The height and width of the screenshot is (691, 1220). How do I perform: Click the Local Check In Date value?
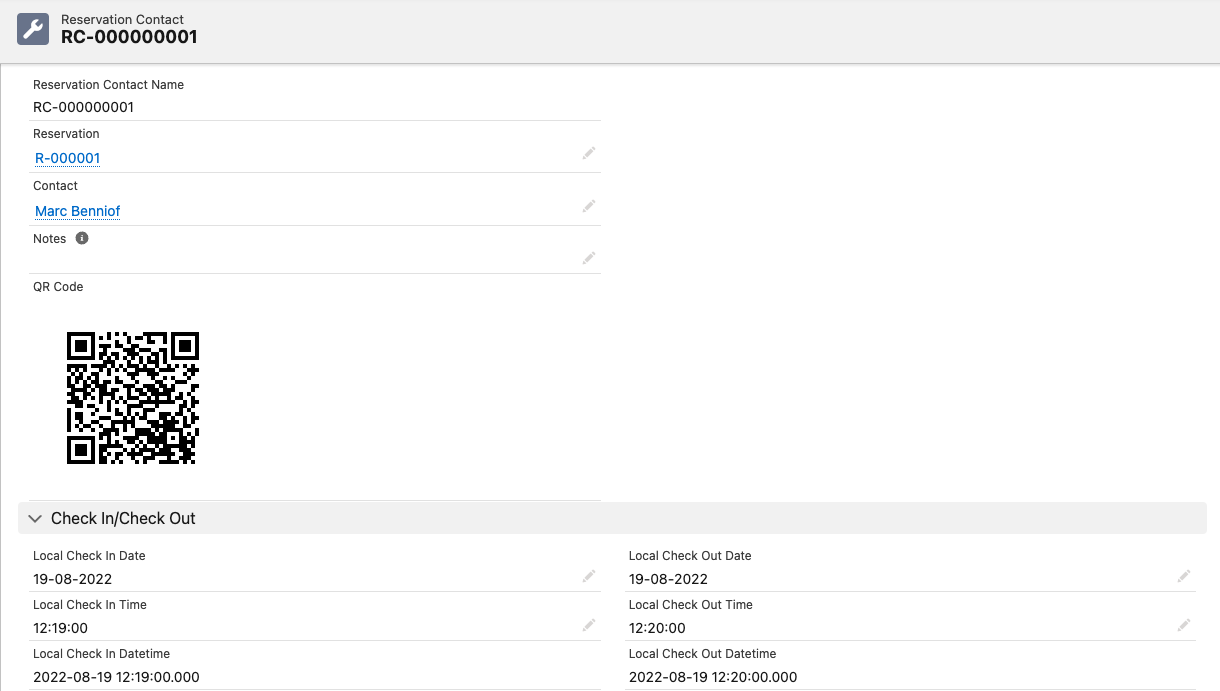point(72,579)
